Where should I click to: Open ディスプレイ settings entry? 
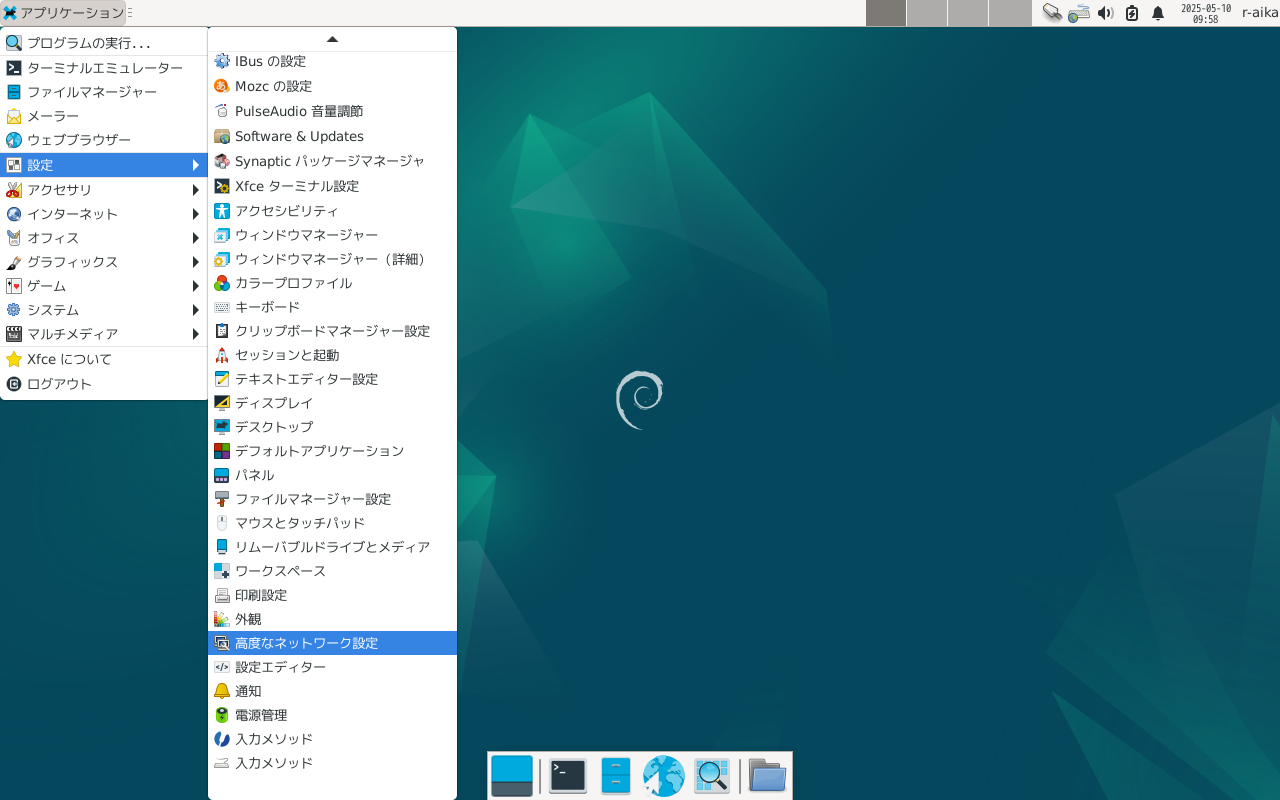tap(332, 403)
